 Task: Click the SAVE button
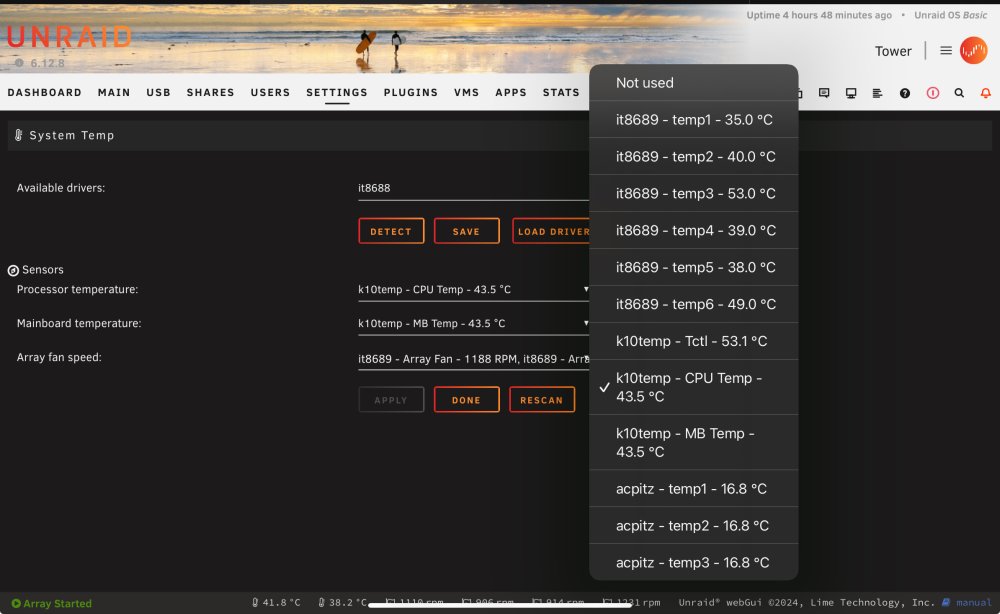point(466,231)
